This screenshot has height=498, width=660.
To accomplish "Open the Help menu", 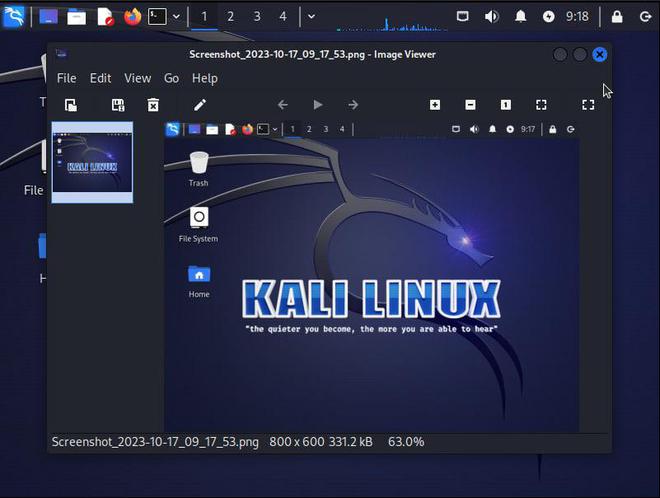I will 205,78.
